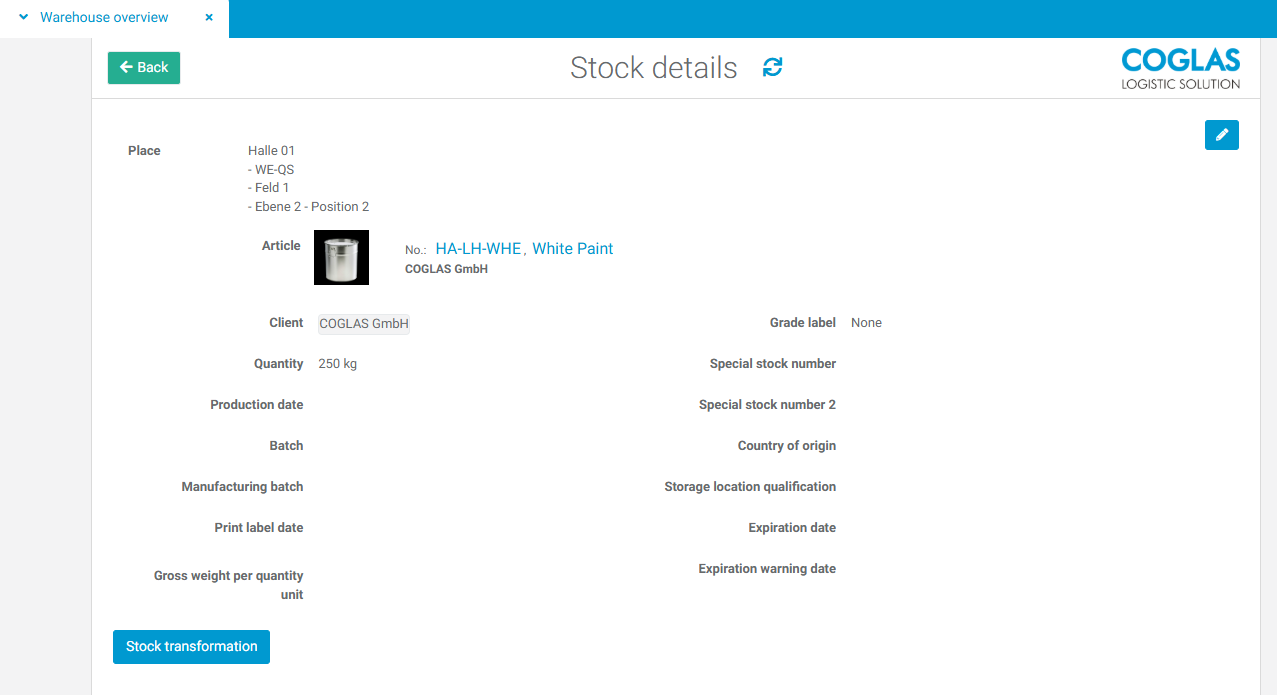The width and height of the screenshot is (1277, 695).
Task: Click the paint can article image
Action: (341, 257)
